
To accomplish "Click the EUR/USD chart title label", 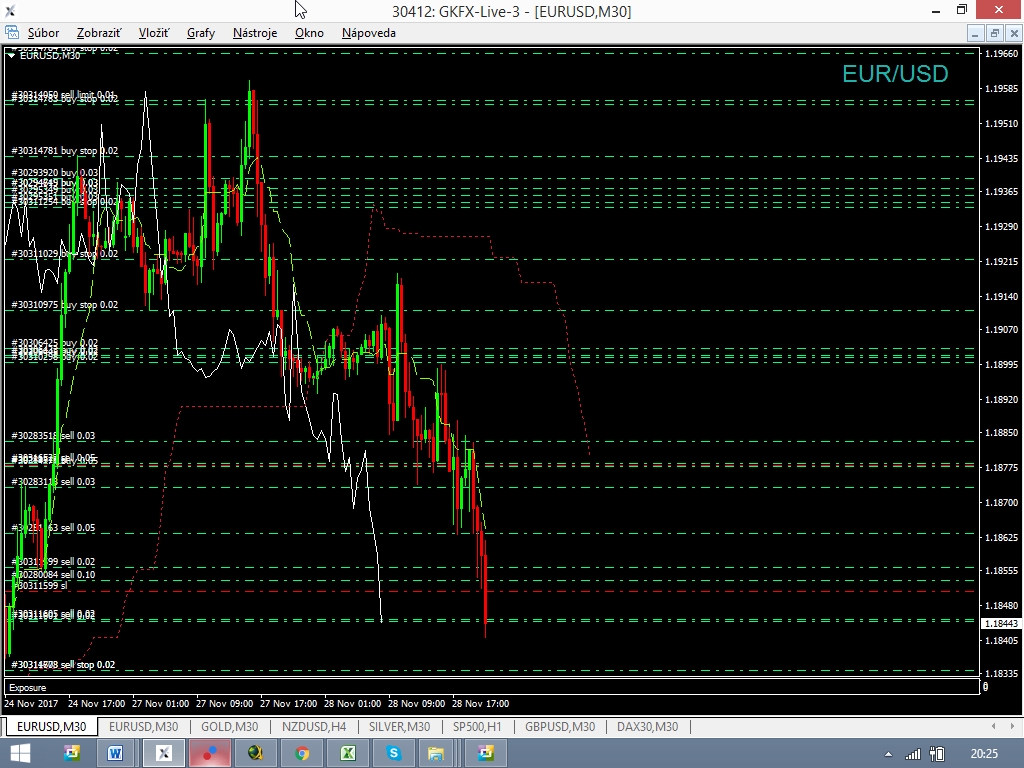I will coord(895,74).
